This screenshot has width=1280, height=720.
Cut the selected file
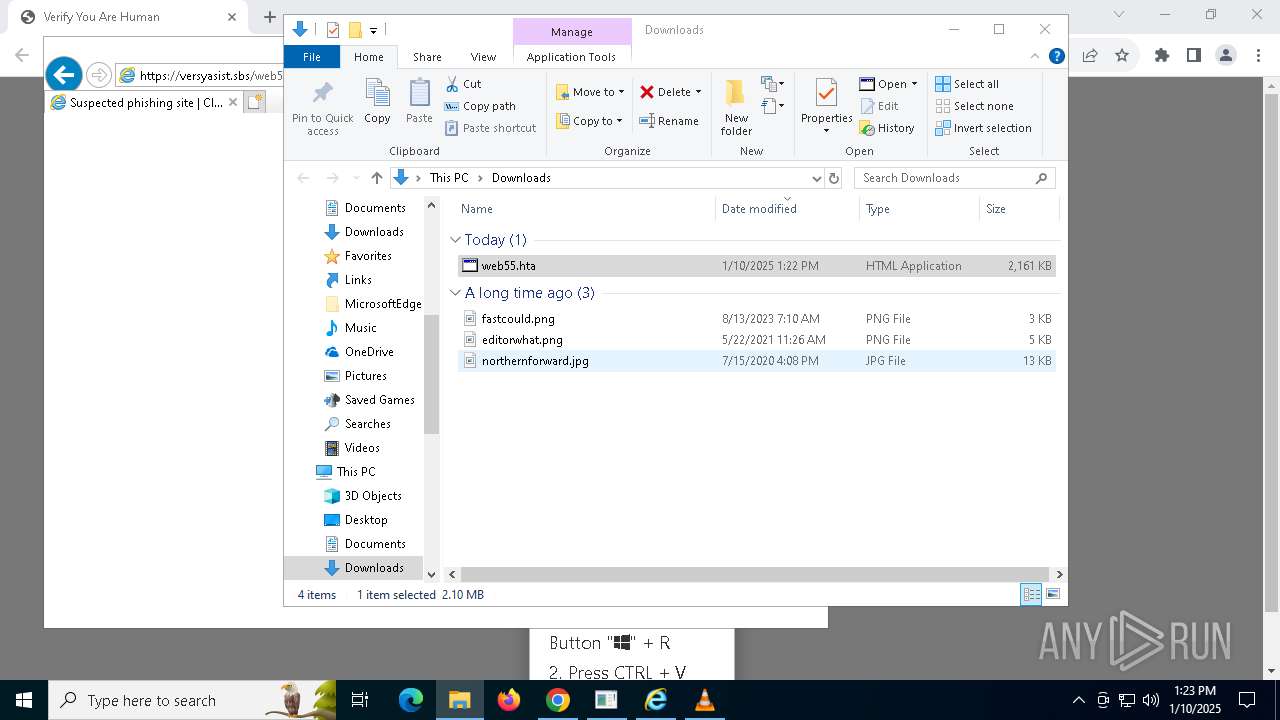point(463,84)
